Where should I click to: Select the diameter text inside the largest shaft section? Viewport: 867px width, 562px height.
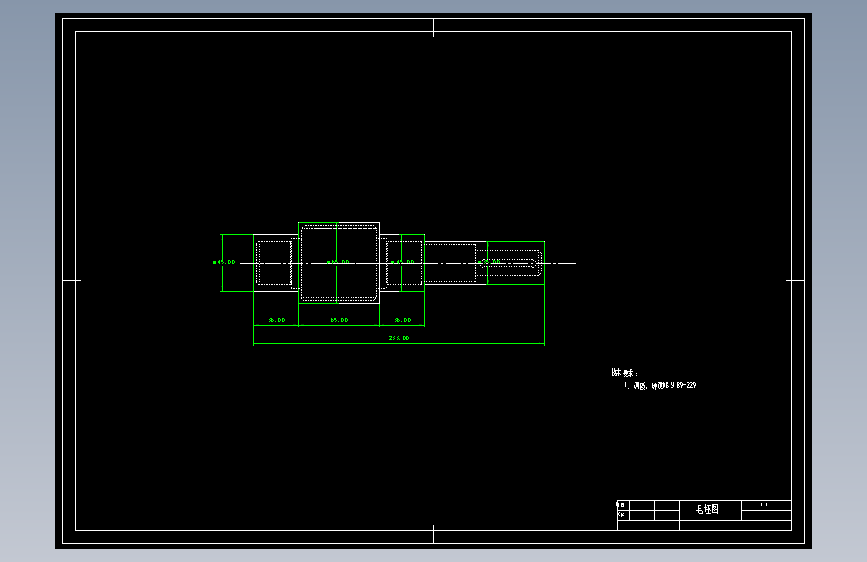[338, 262]
